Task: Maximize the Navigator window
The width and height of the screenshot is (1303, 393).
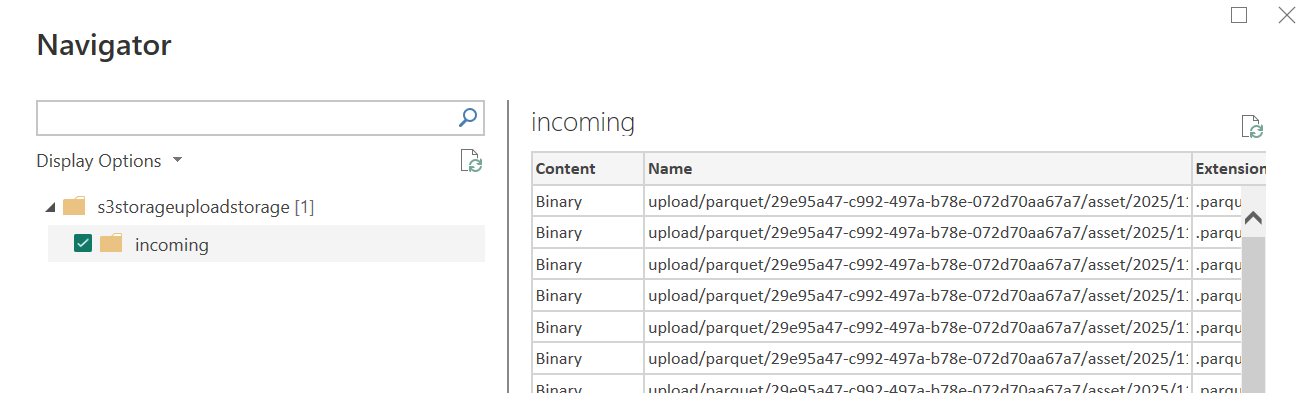Action: tap(1239, 15)
